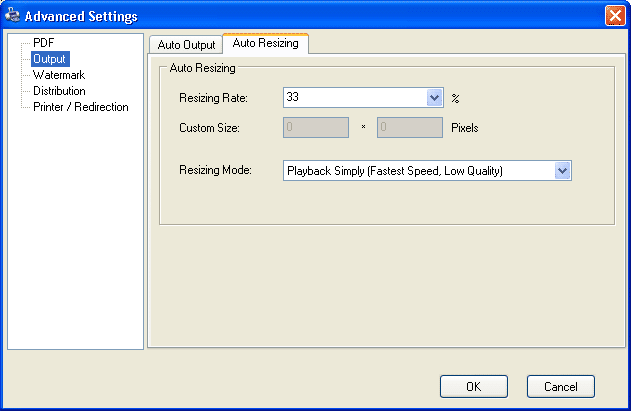Viewport: 631px width, 411px height.
Task: Select PDF in the settings tree
Action: 43,43
